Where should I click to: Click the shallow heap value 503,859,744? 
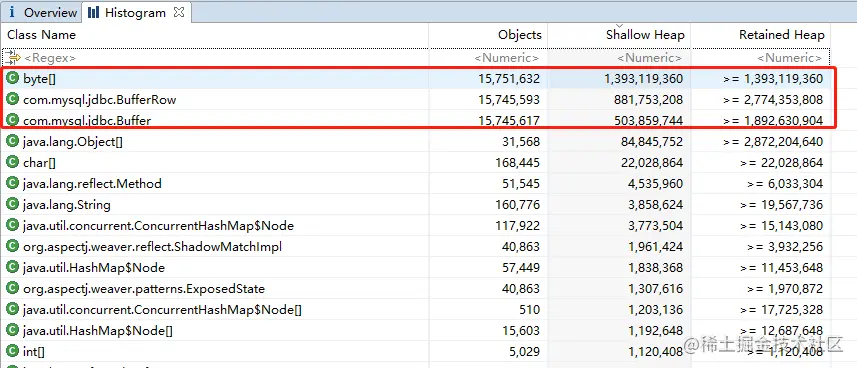coord(648,120)
